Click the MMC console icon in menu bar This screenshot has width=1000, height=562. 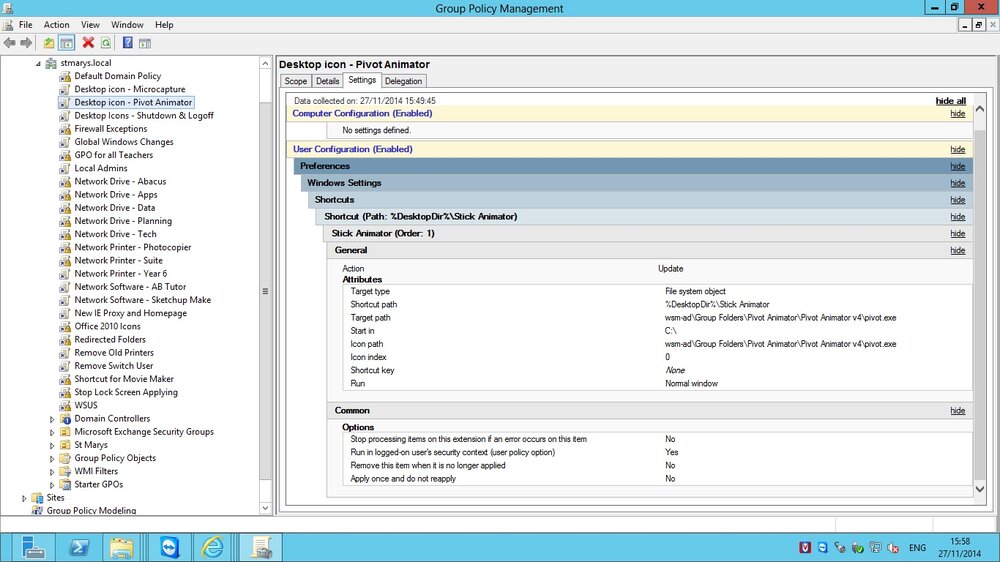[x=8, y=25]
